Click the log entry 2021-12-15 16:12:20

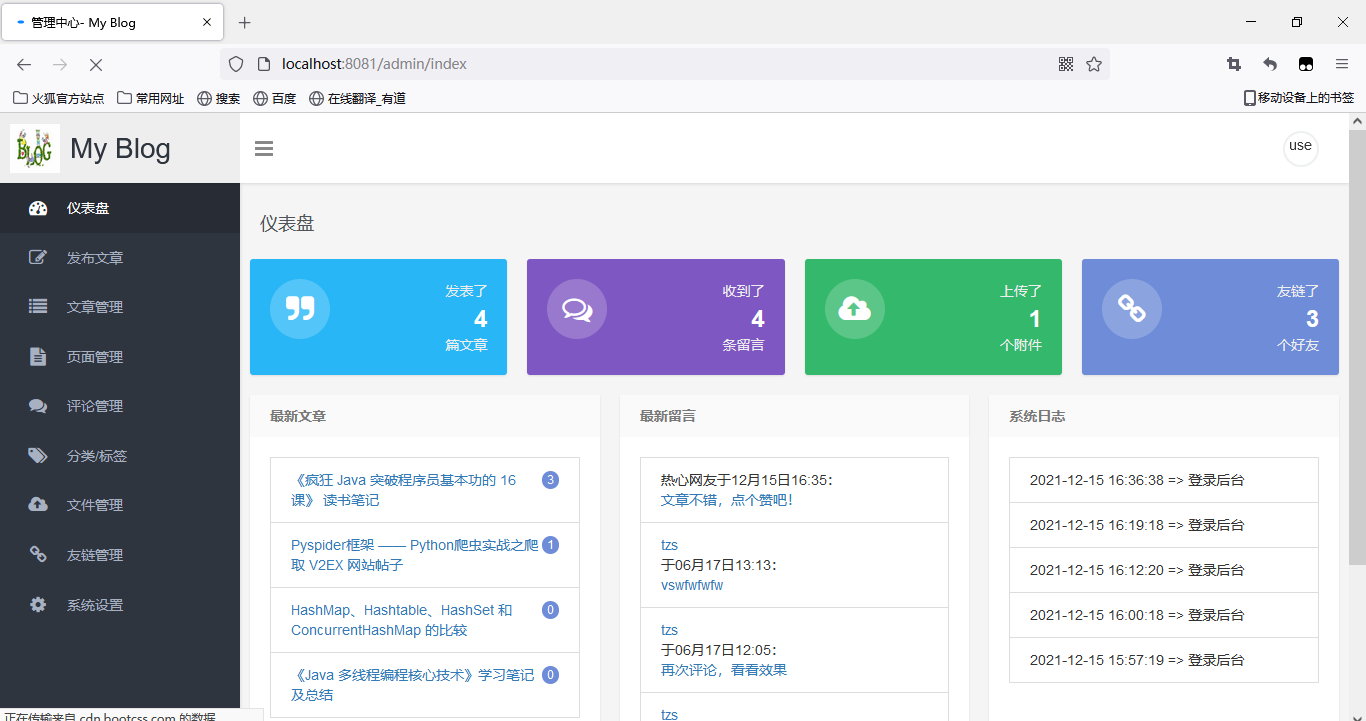pyautogui.click(x=1164, y=570)
